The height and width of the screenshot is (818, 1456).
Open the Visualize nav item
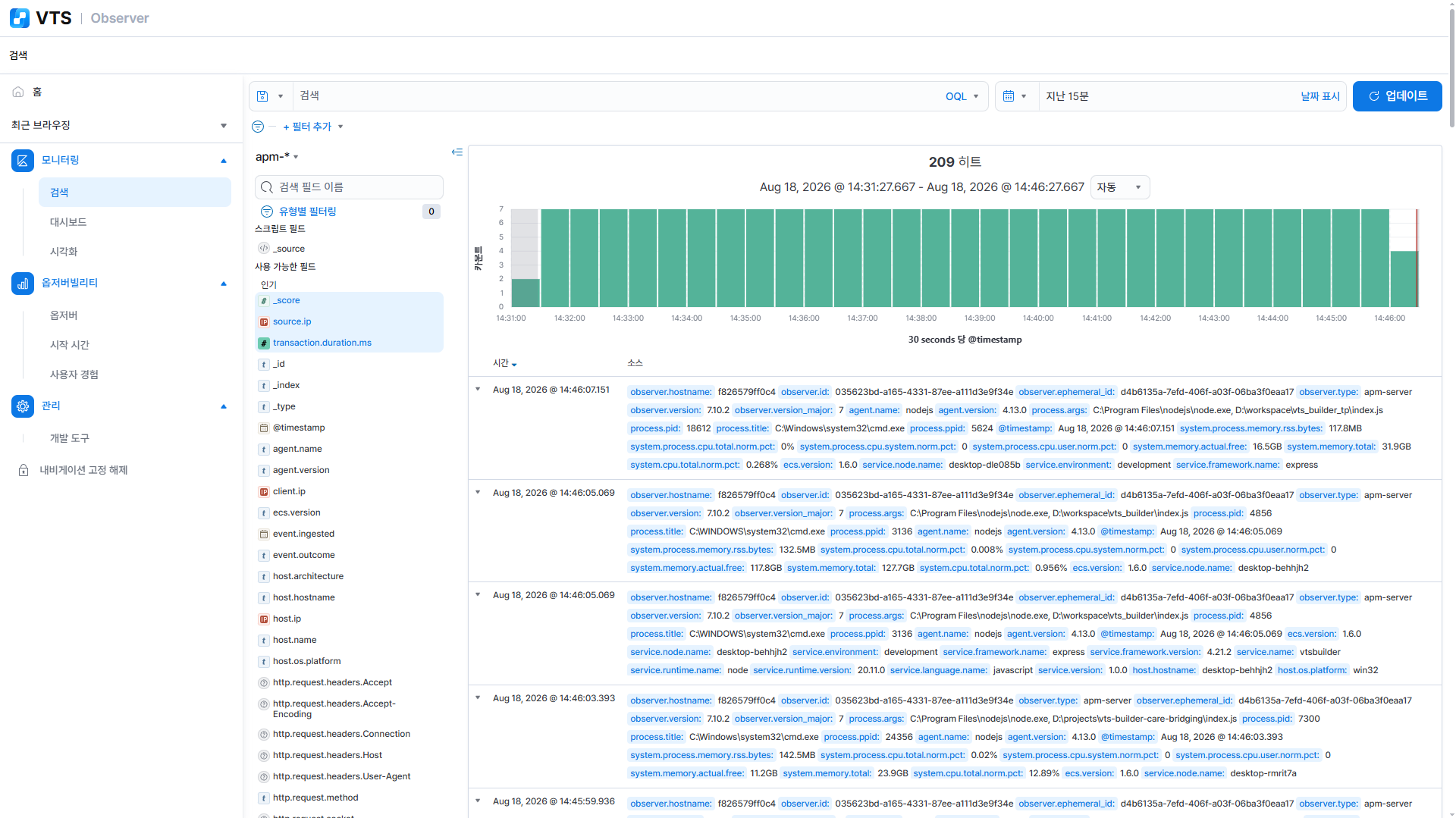[64, 252]
